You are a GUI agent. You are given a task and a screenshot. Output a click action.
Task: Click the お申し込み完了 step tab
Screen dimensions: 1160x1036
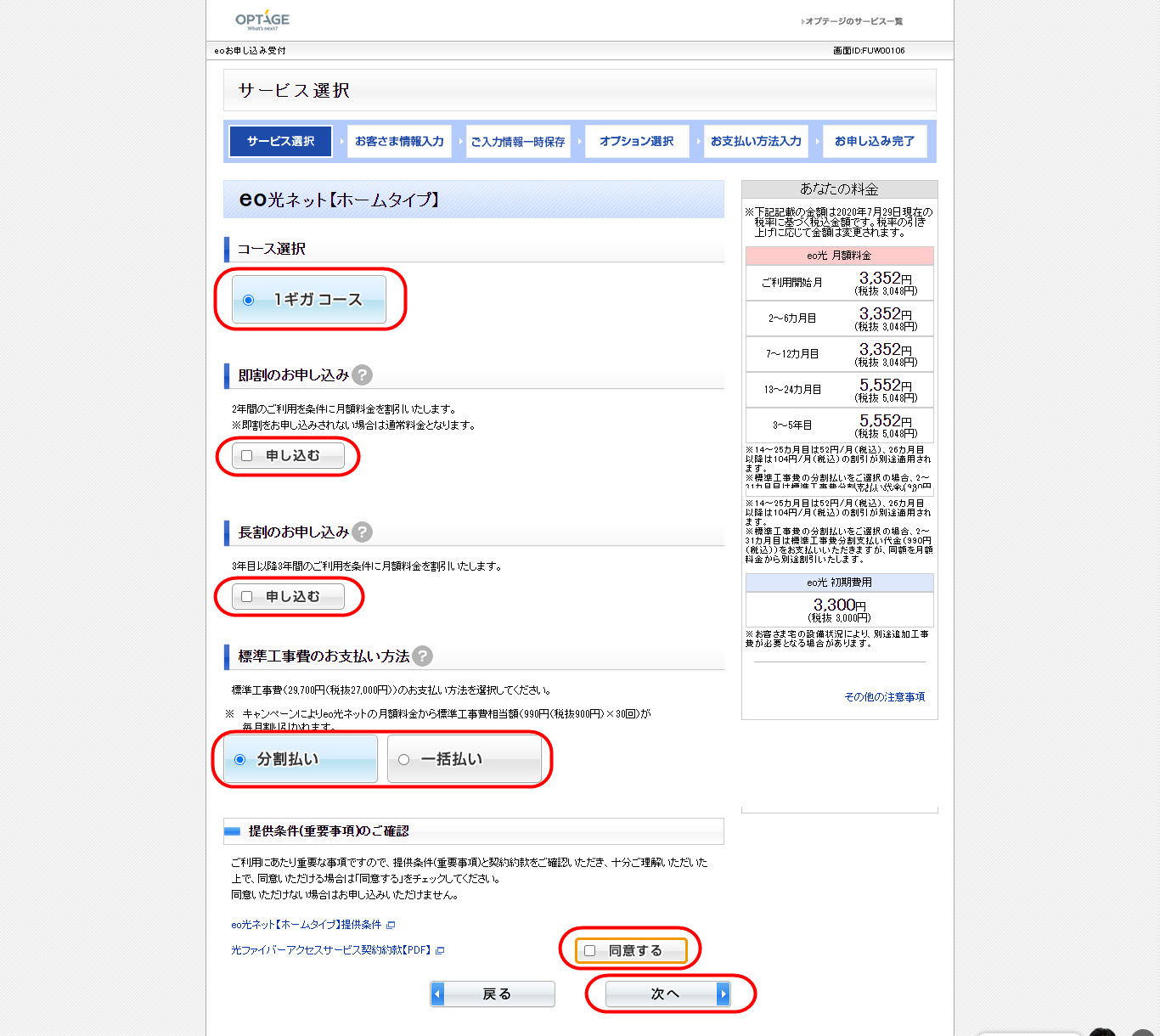tap(875, 141)
